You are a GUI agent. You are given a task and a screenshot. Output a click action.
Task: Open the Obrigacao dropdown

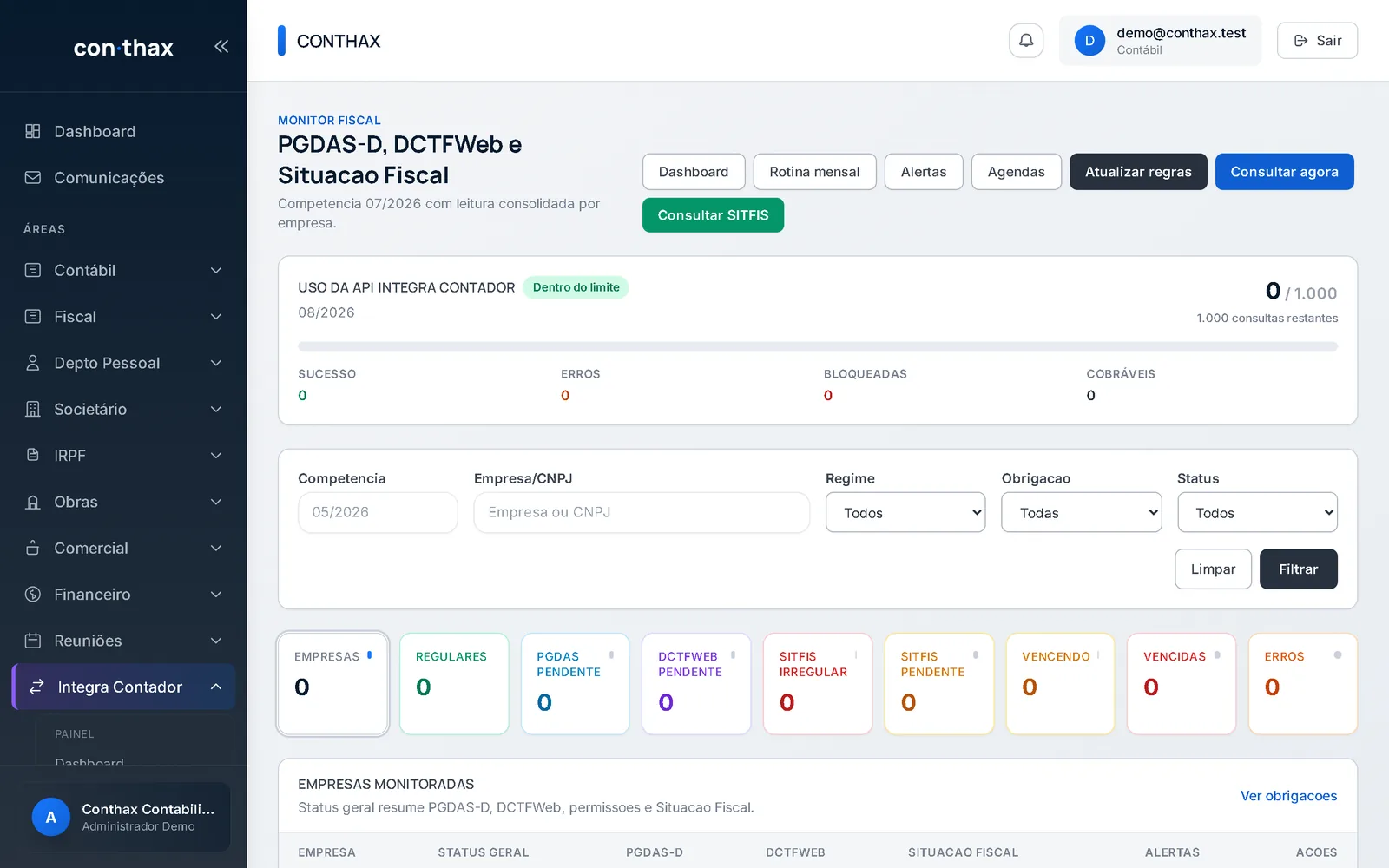point(1081,512)
